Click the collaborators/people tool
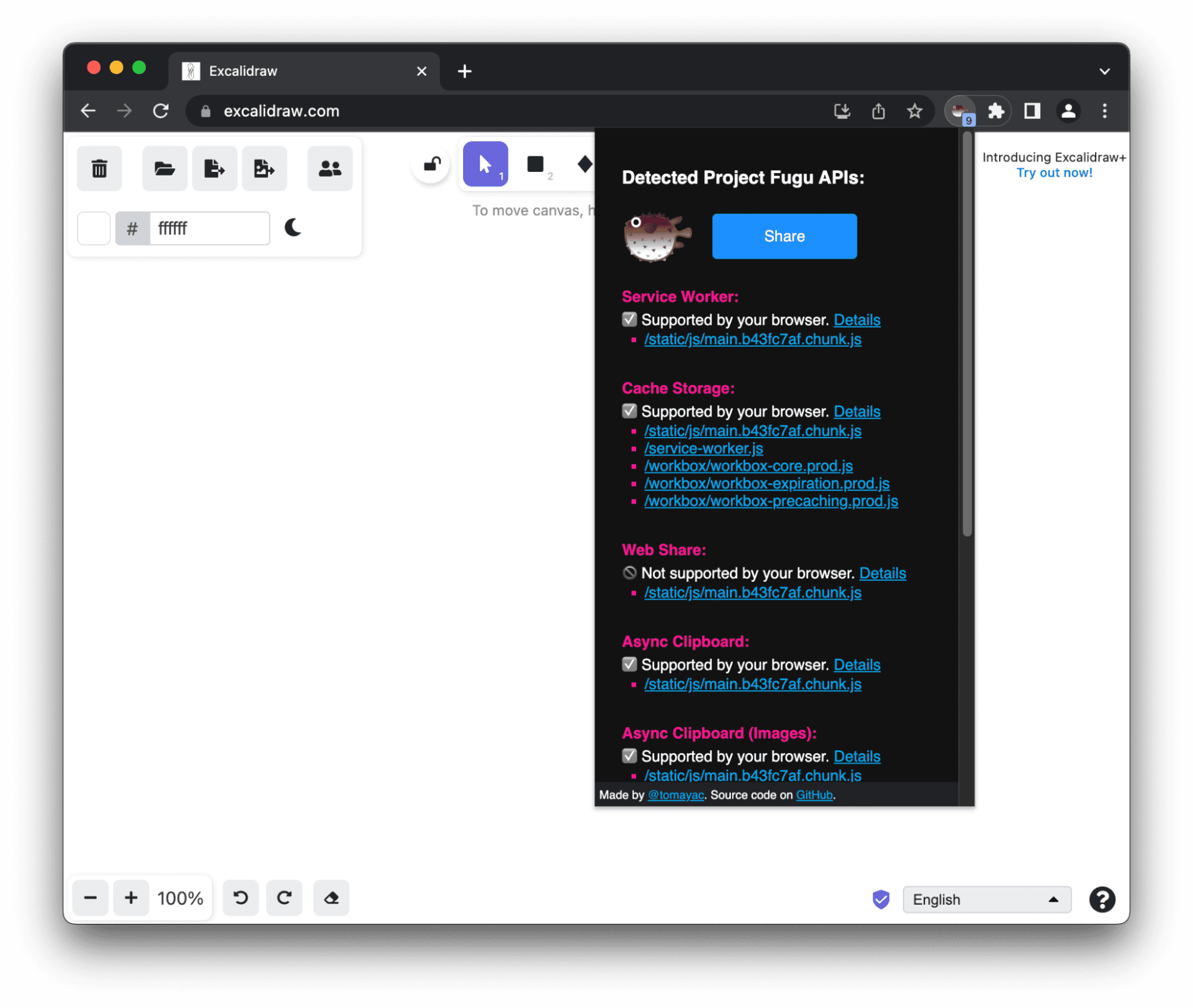 330,167
